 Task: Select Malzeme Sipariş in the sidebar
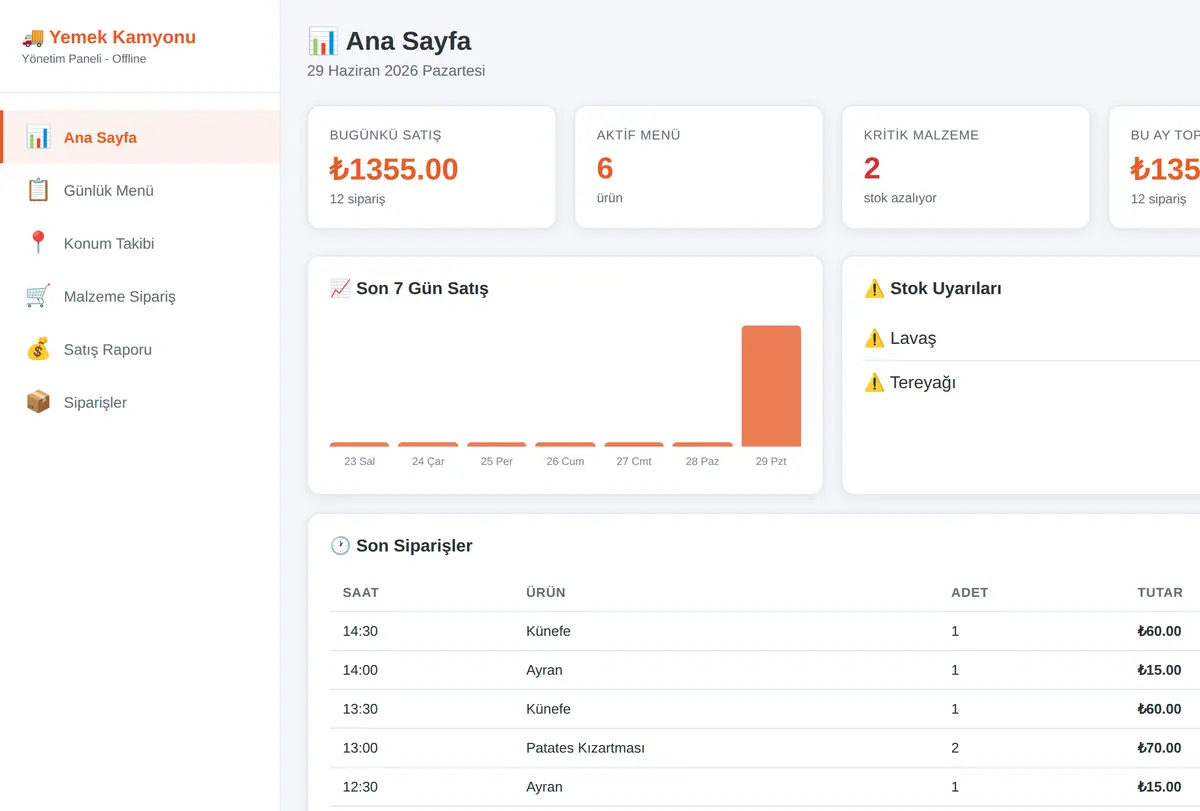pos(140,296)
